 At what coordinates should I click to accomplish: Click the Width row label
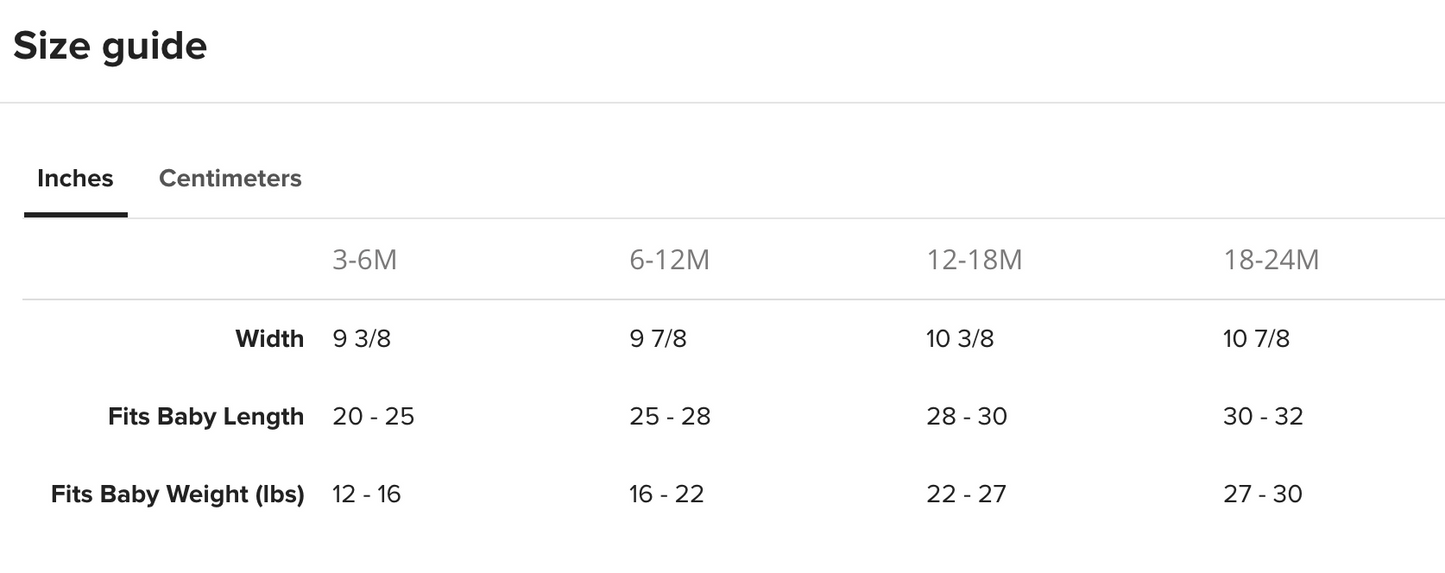(x=270, y=339)
